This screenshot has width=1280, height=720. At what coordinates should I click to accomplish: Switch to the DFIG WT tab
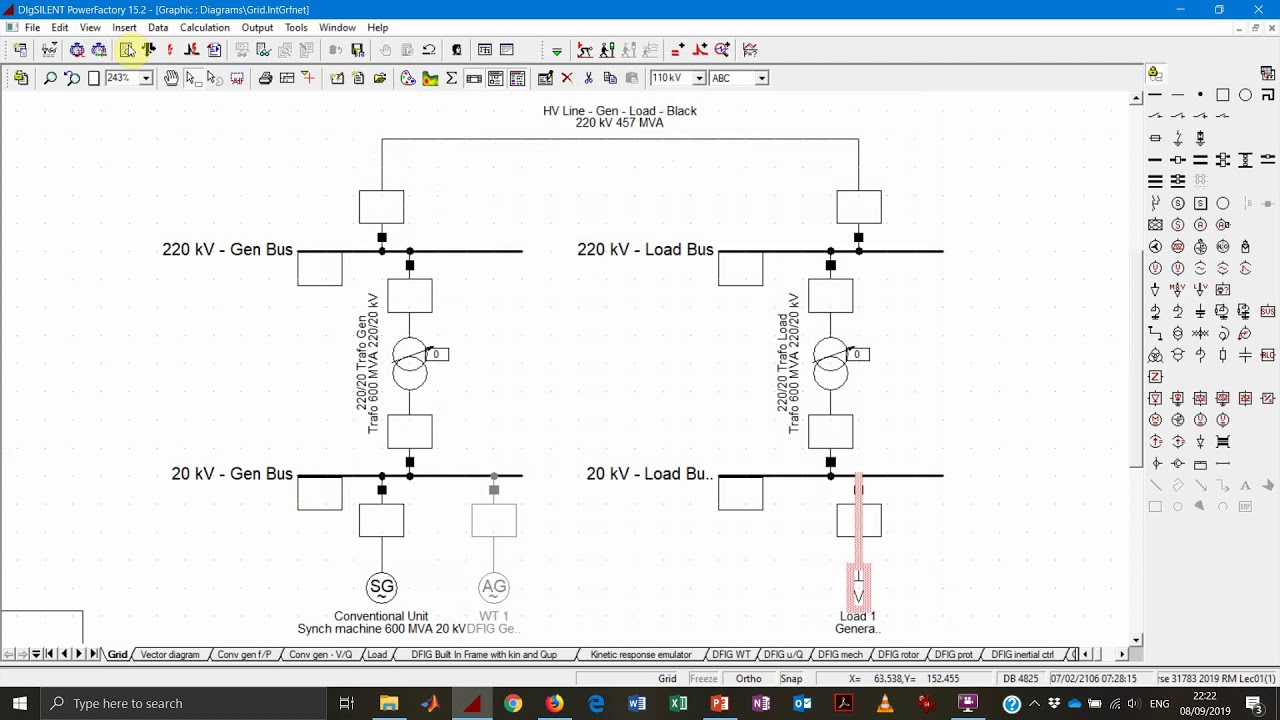(x=731, y=655)
